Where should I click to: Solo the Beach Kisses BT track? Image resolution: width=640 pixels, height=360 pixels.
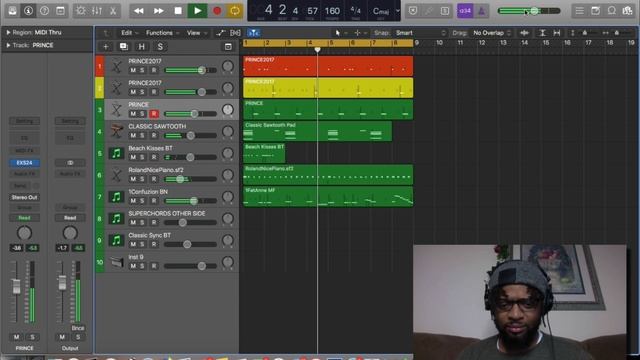point(142,157)
